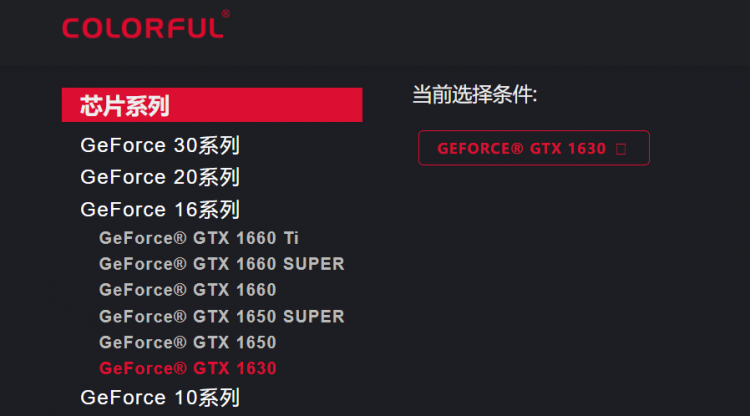Collapse the GeForce 16系列 category

click(x=159, y=210)
